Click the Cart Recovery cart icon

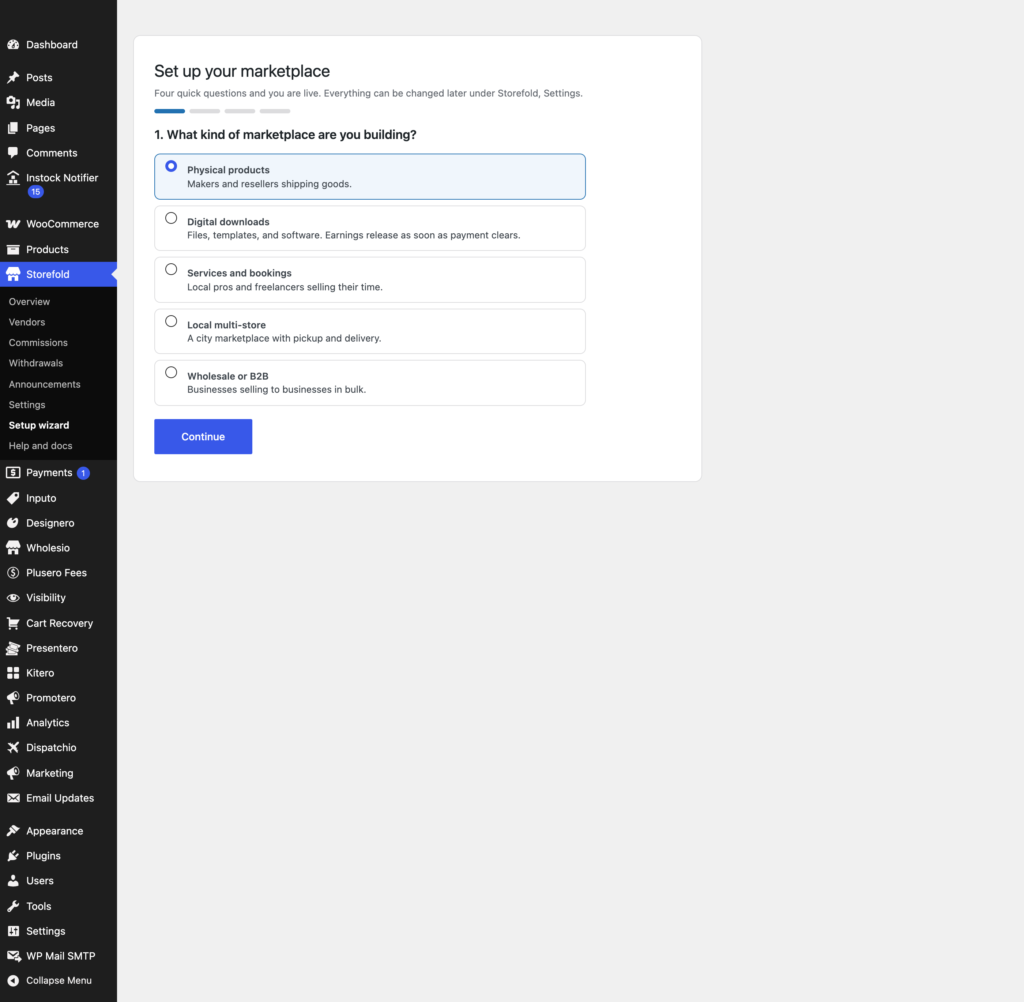tap(13, 623)
